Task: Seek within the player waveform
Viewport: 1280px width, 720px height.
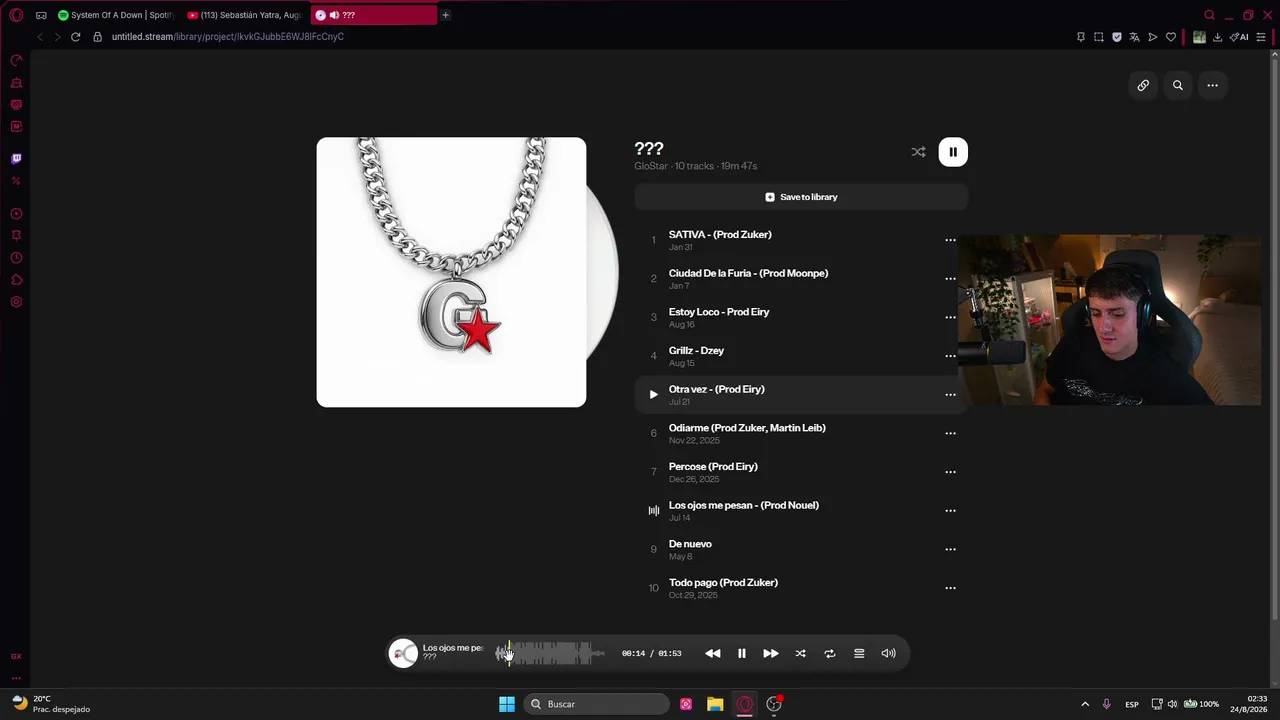Action: [550, 653]
